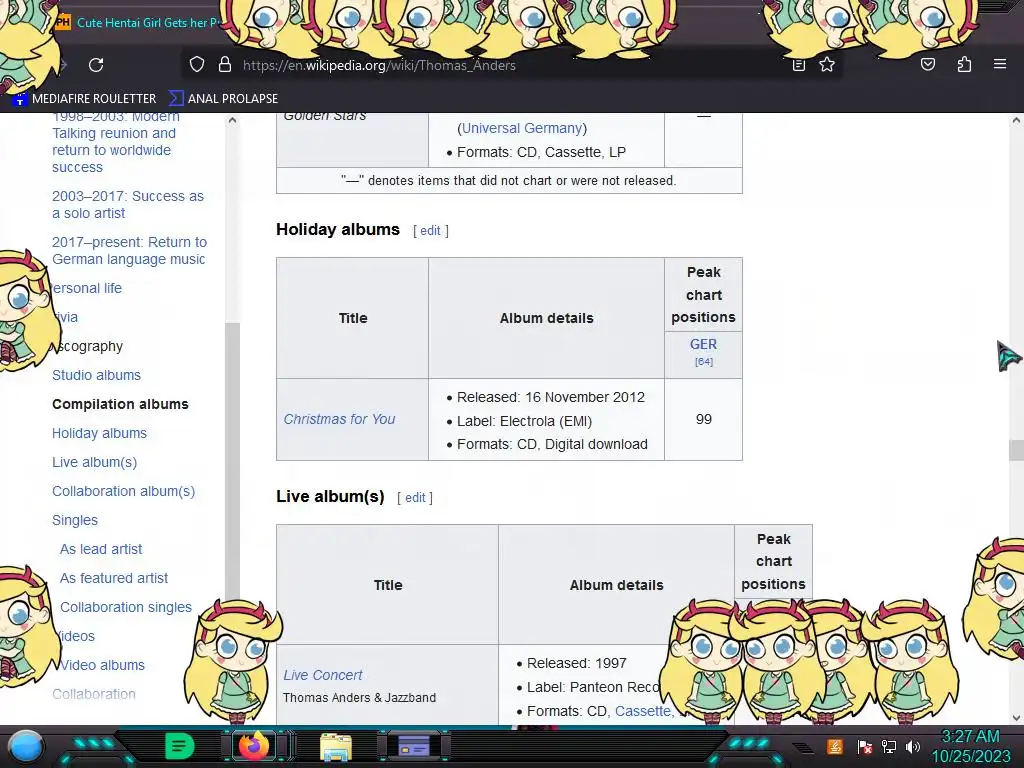1024x768 pixels.
Task: Open the green notes app in taskbar
Action: (180, 746)
